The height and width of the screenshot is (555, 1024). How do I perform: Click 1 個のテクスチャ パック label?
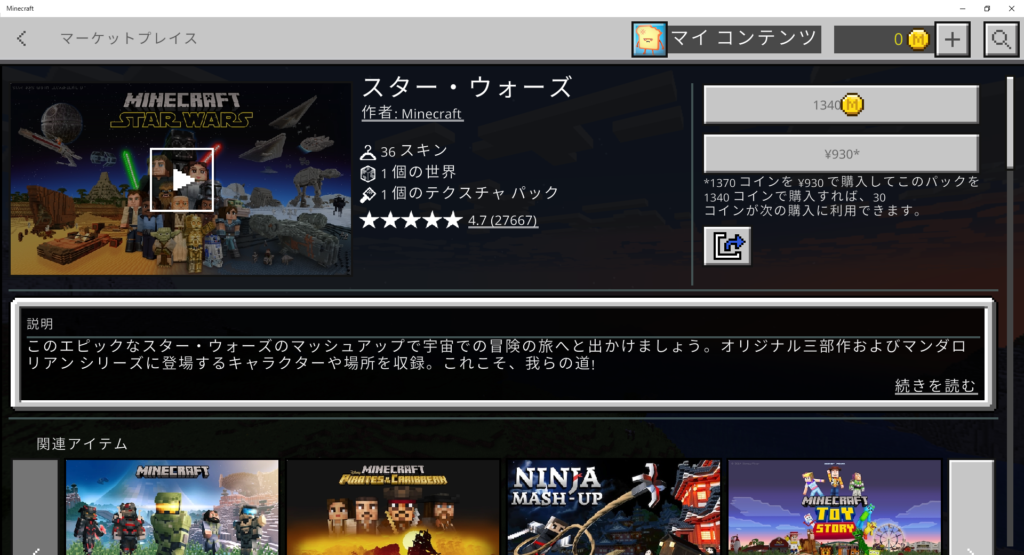[470, 193]
